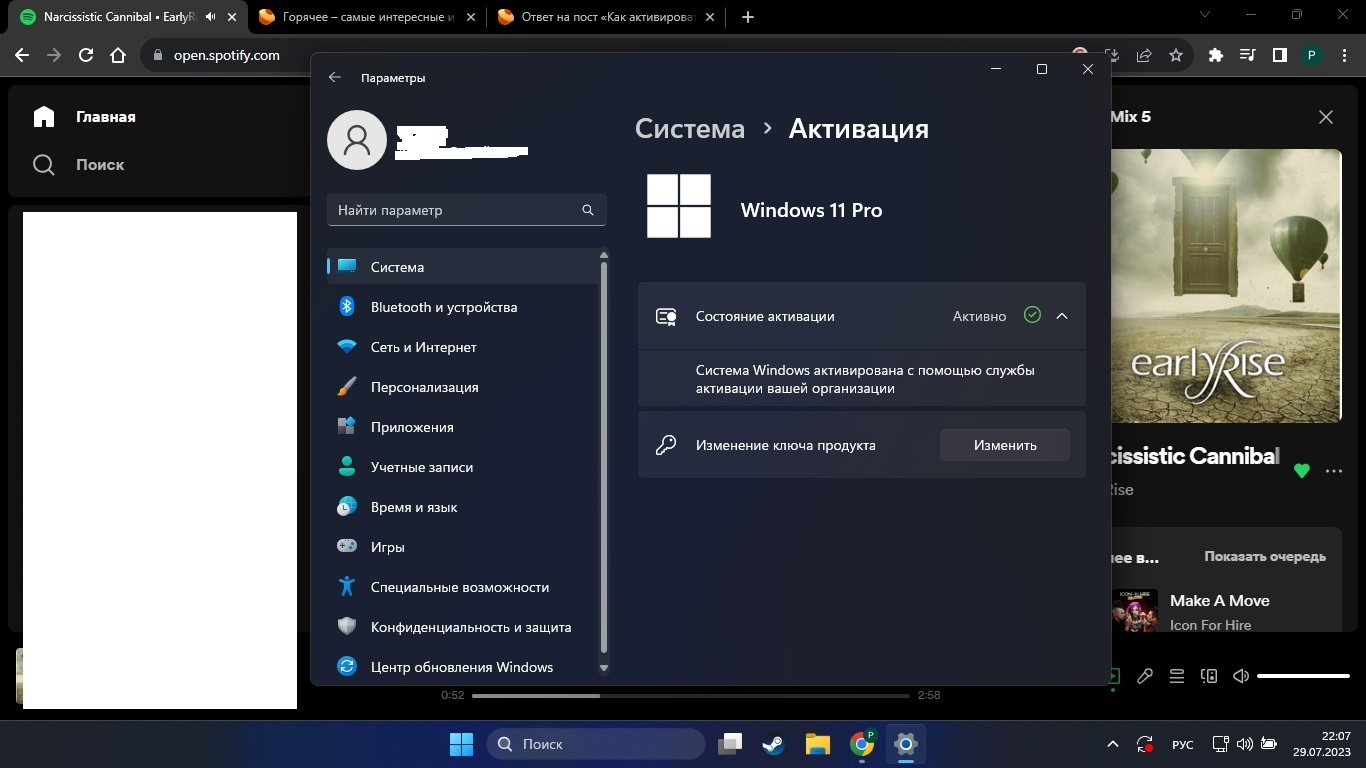The height and width of the screenshot is (768, 1366).
Task: Select Система in the settings sidebar
Action: 463,267
